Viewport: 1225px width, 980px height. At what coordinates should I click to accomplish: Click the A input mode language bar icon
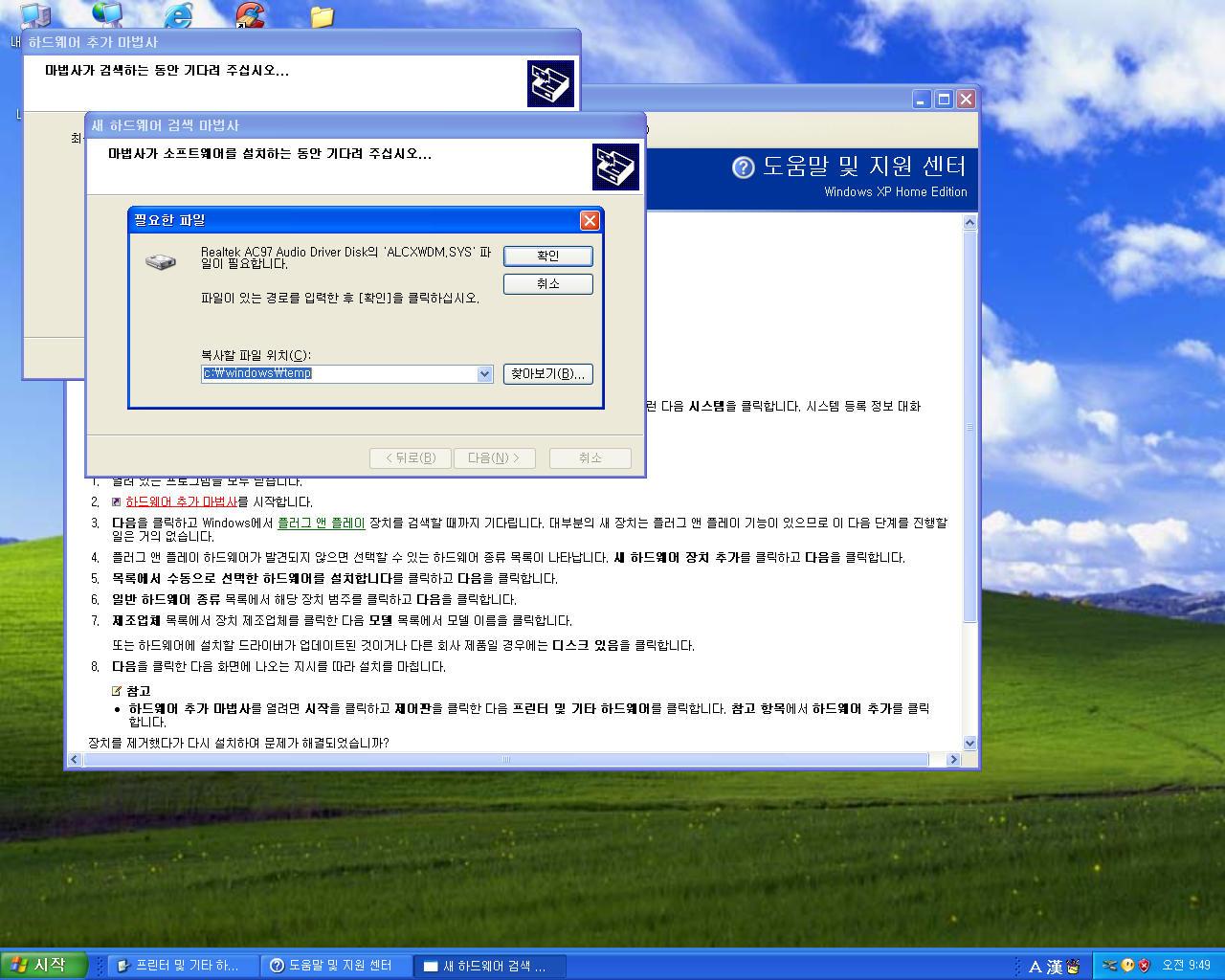pyautogui.click(x=1036, y=967)
